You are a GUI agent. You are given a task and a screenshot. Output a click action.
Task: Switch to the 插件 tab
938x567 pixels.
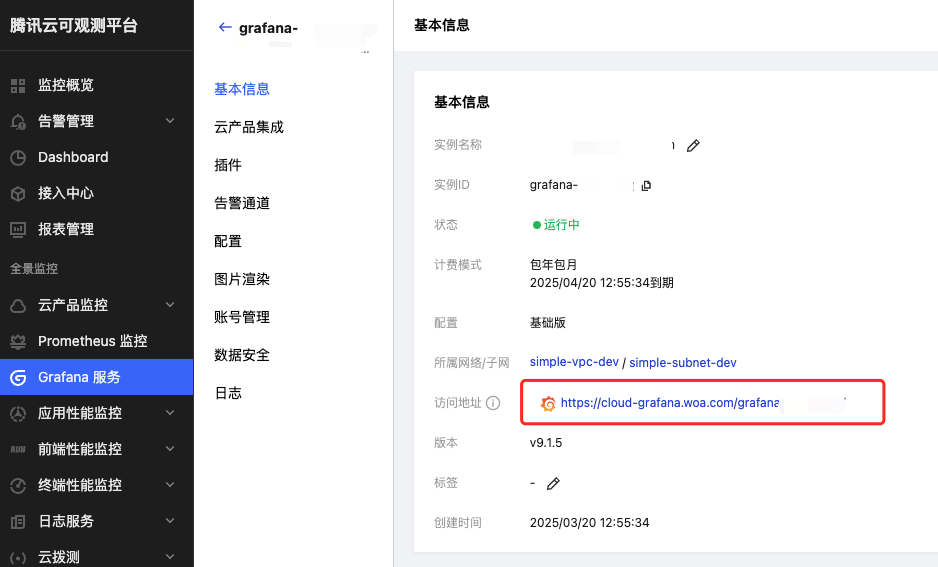228,165
